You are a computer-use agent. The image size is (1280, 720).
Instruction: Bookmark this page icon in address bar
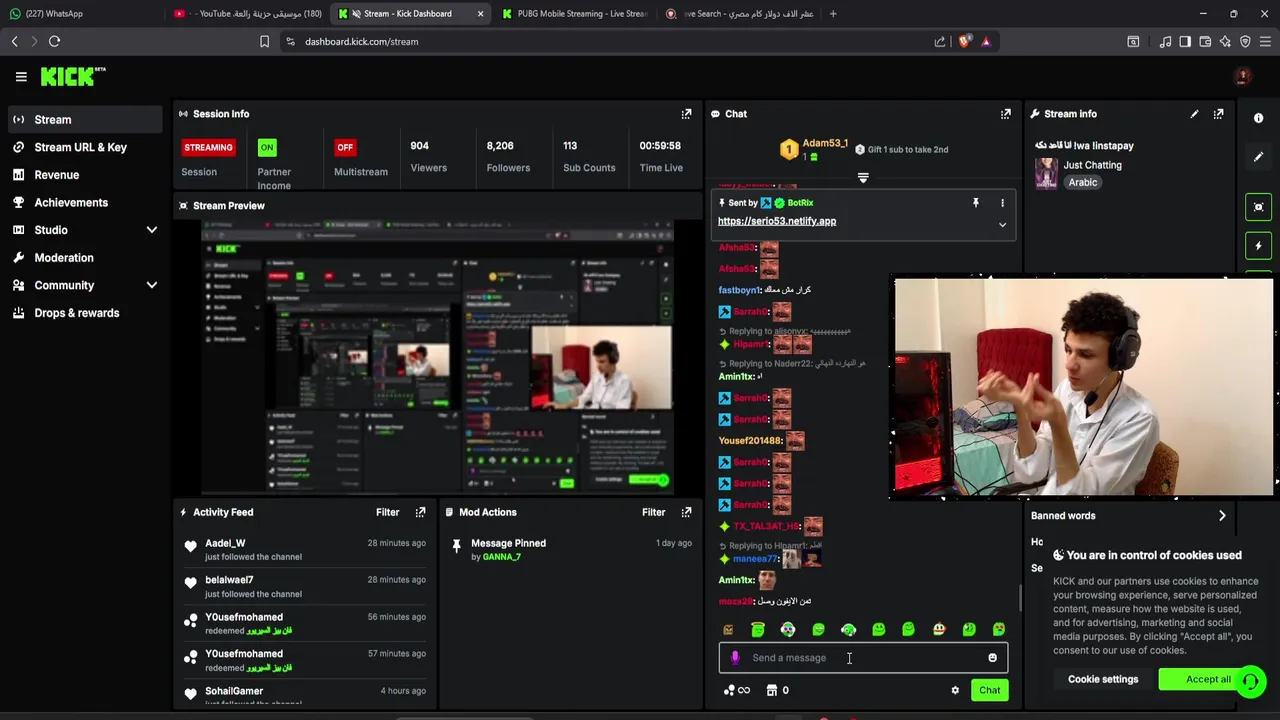tap(264, 41)
